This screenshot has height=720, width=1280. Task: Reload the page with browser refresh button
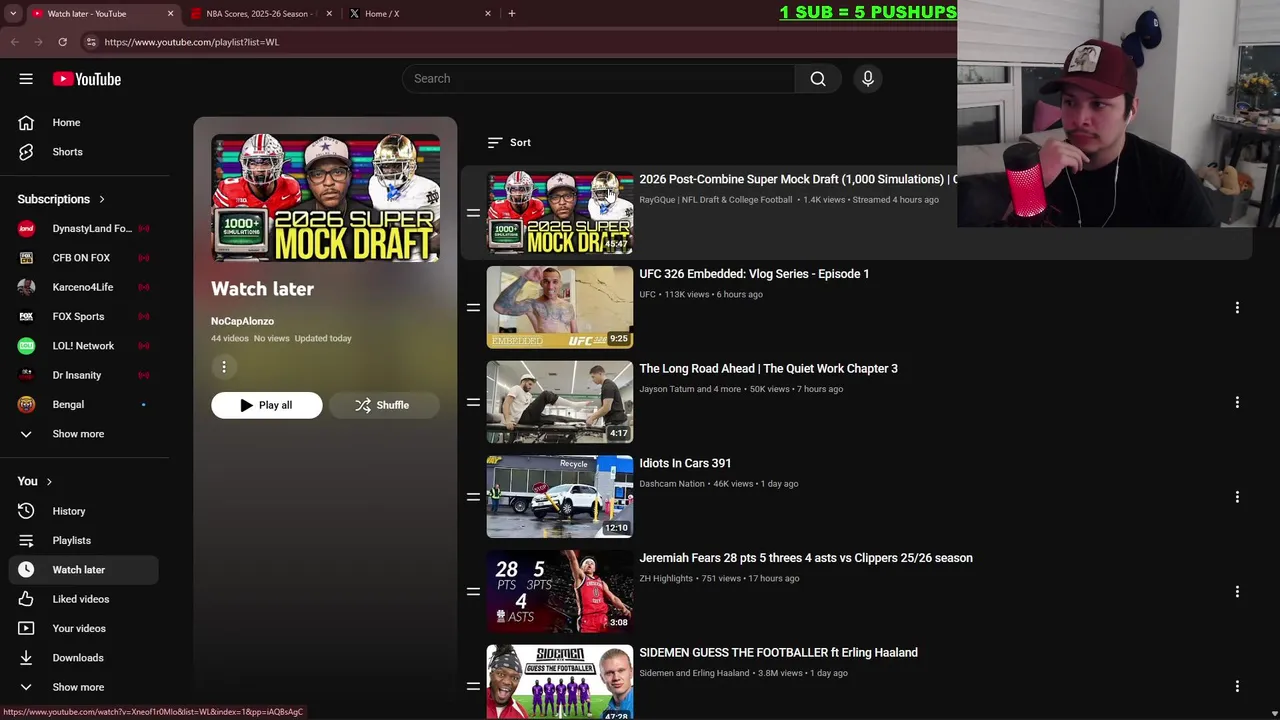click(x=62, y=42)
